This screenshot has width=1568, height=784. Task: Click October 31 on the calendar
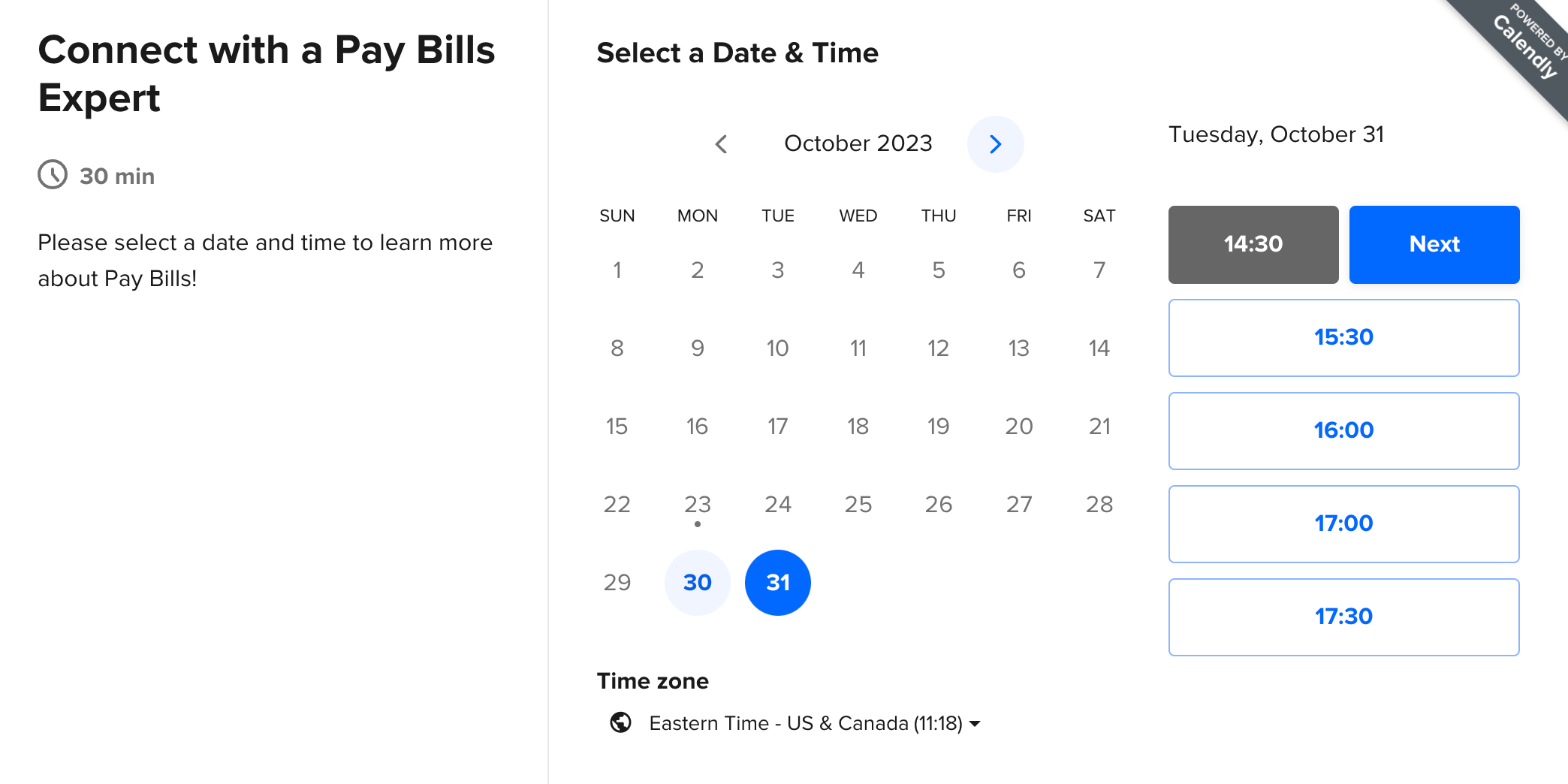point(777,582)
